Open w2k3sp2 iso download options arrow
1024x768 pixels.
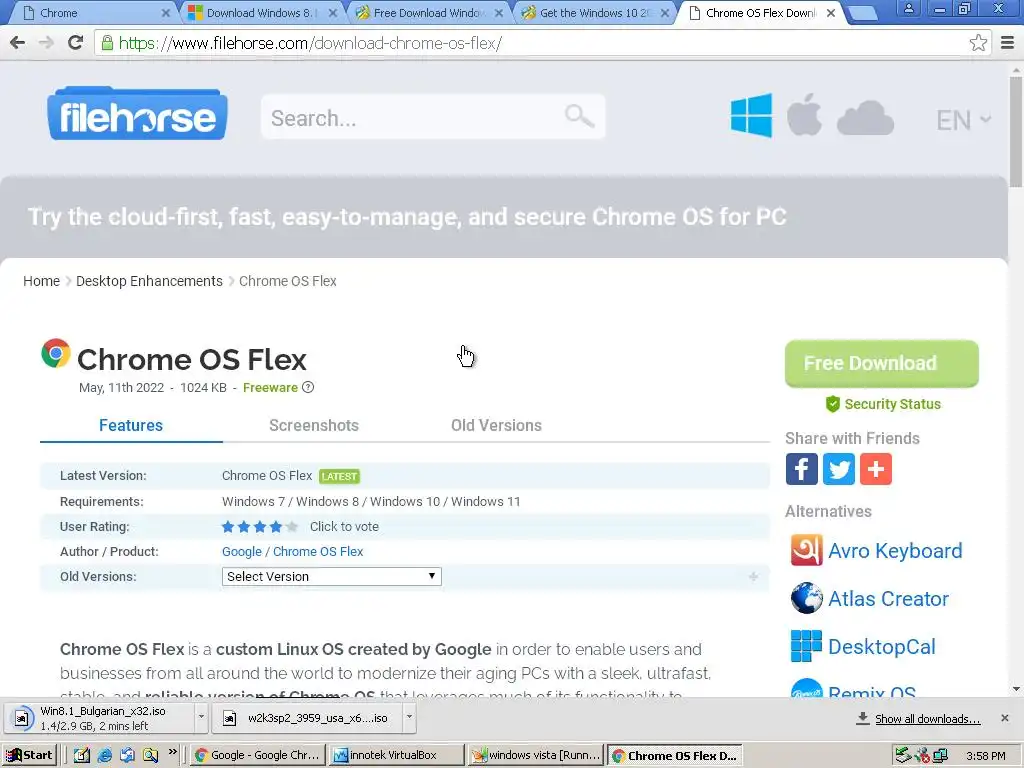(409, 717)
